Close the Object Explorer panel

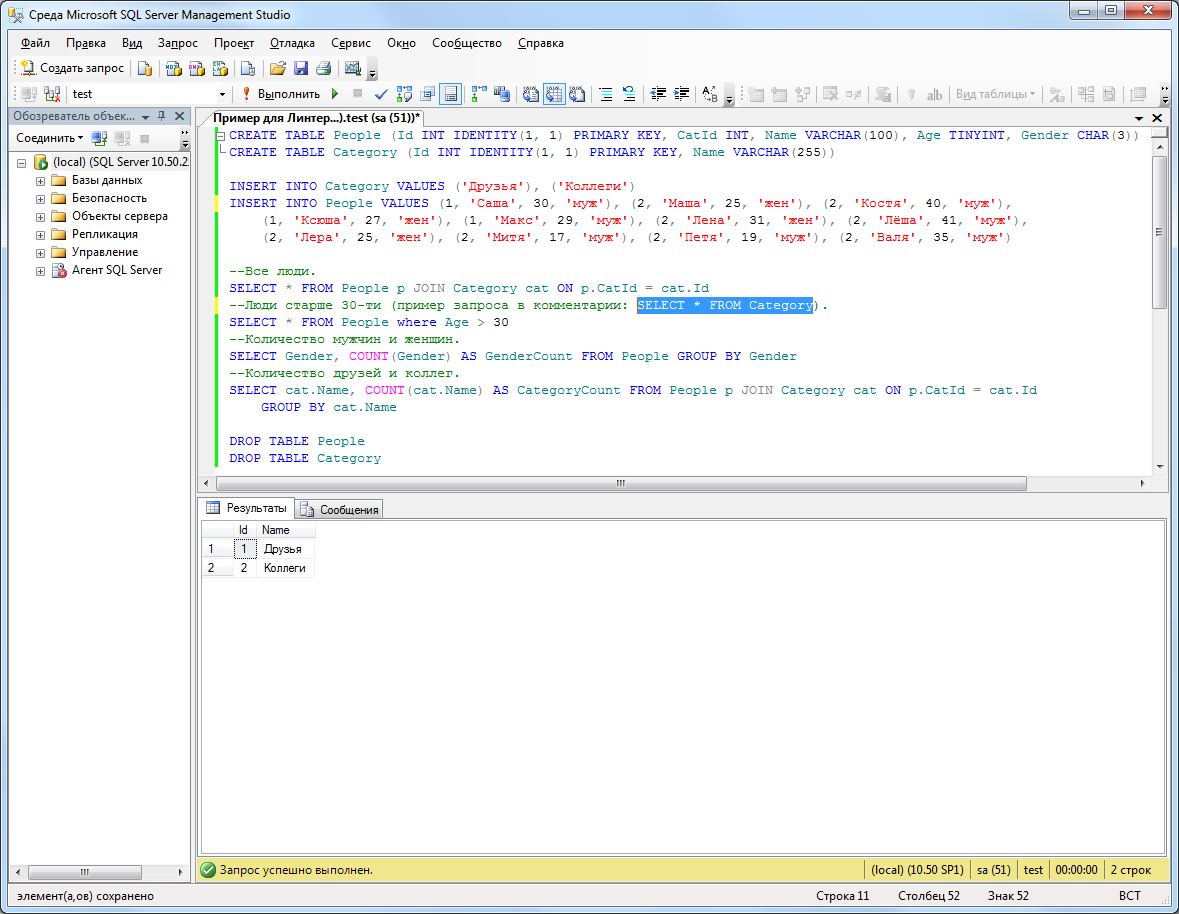click(179, 117)
